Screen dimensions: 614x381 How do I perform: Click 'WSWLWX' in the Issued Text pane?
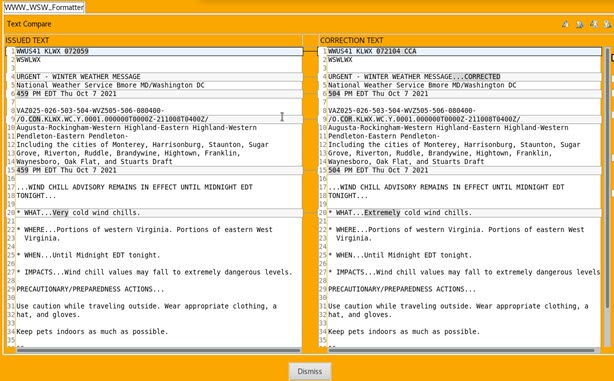[x=29, y=60]
